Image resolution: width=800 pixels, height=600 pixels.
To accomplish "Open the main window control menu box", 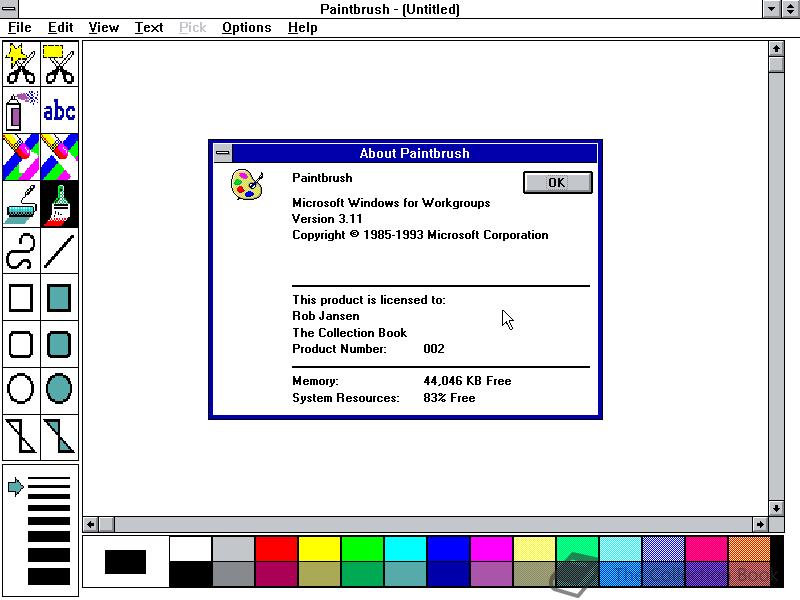I will tap(9, 9).
